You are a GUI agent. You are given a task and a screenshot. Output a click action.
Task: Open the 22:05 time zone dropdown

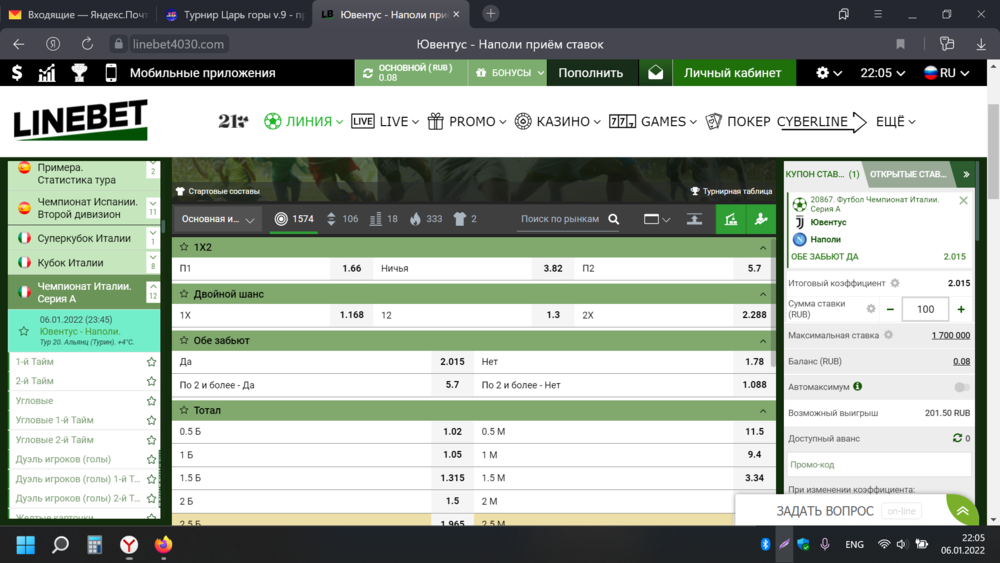pyautogui.click(x=883, y=73)
